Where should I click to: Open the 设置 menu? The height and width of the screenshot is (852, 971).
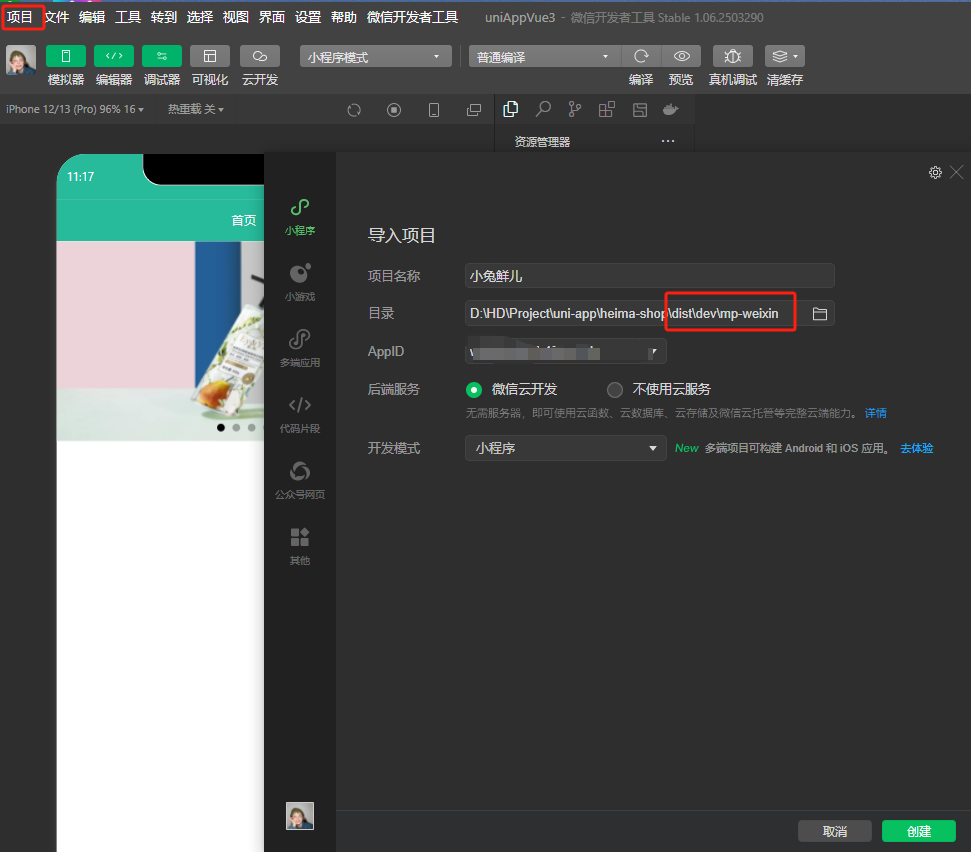308,17
